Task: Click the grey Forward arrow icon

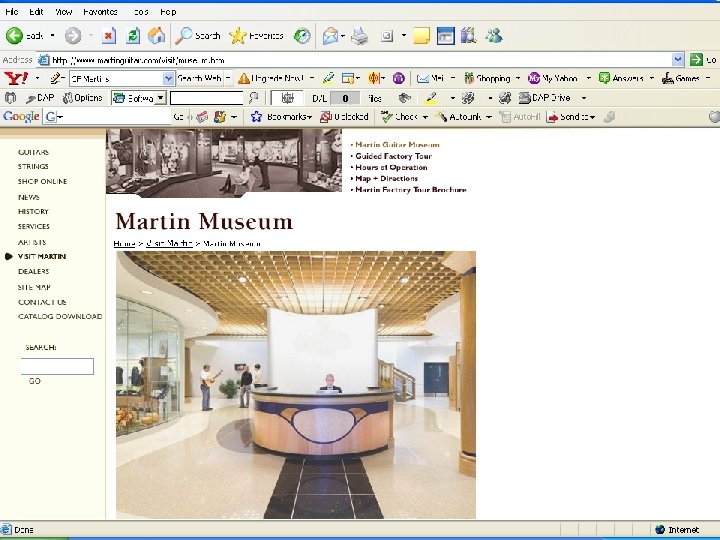Action: (x=73, y=35)
